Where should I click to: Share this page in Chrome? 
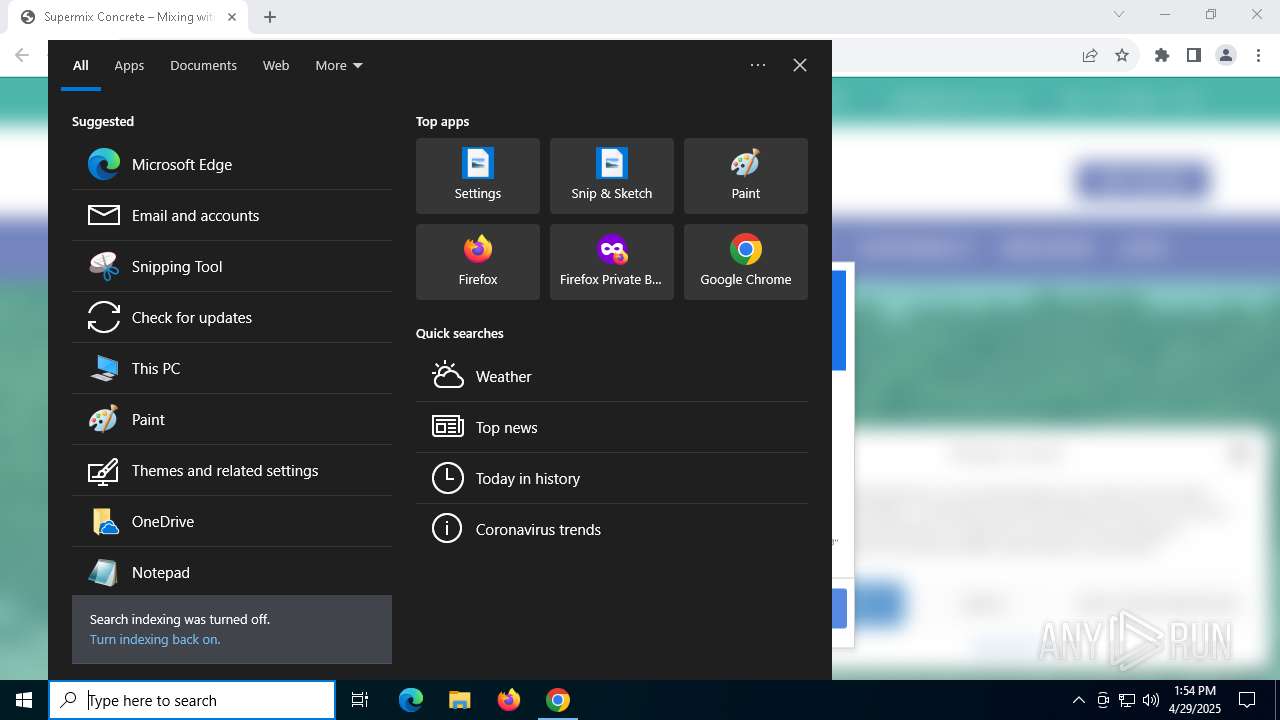tap(1090, 56)
